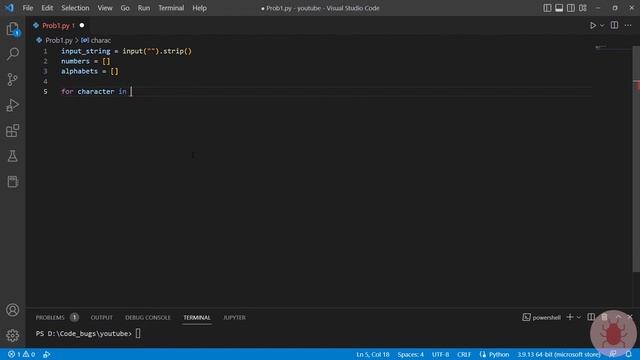640x360 pixels.
Task: Open the Edit menu
Action: click(47, 8)
